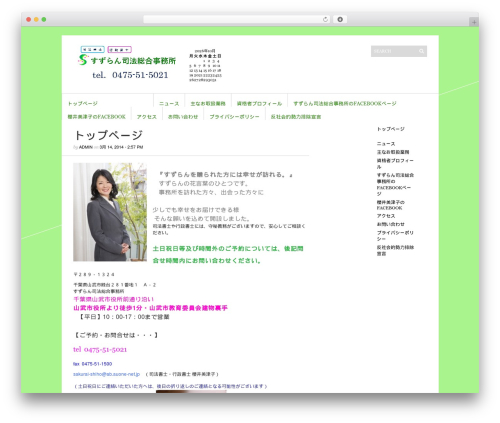
Task: Click the ADMIN author link
Action: [86, 147]
